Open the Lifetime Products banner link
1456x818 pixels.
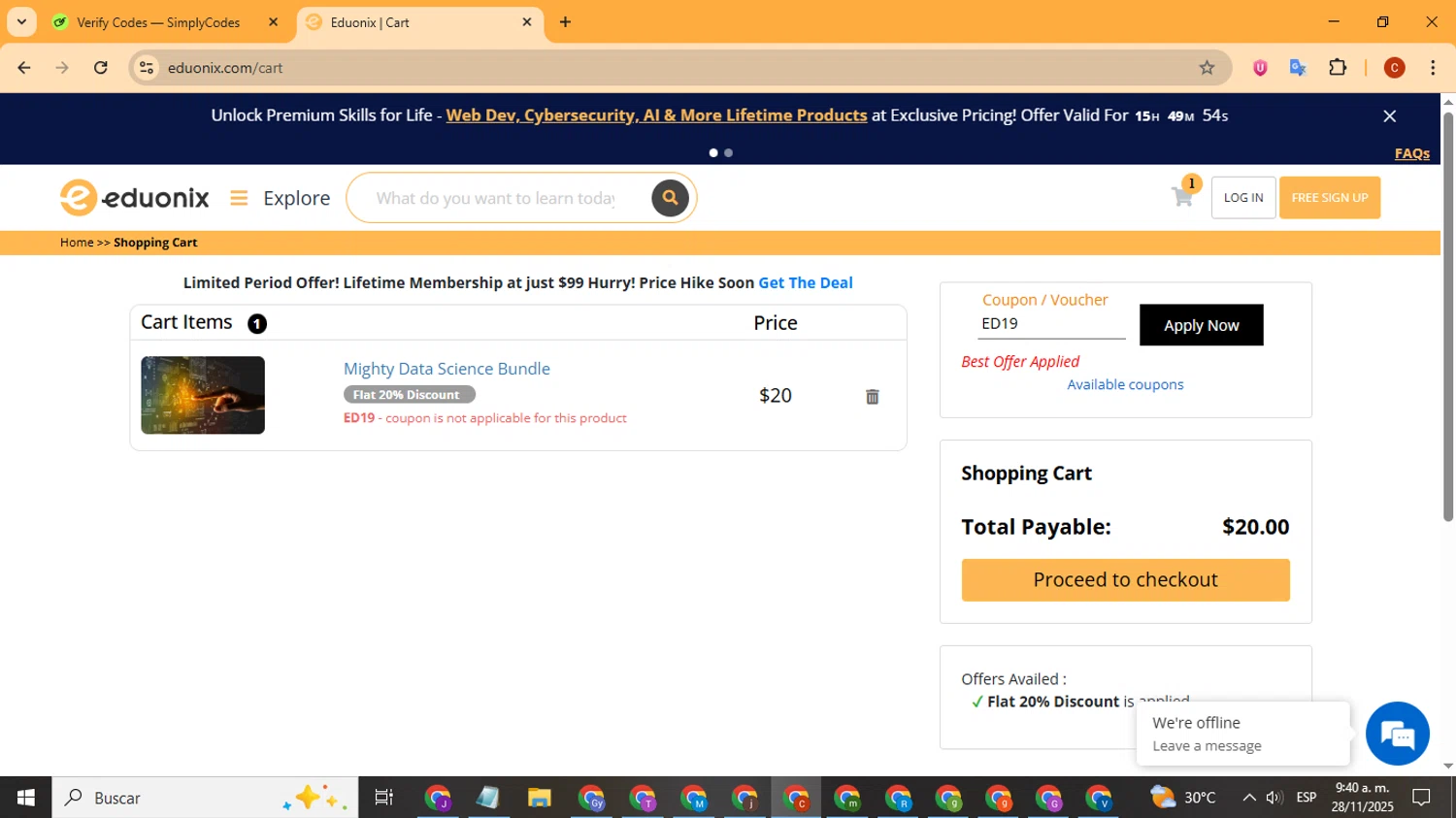(x=656, y=115)
